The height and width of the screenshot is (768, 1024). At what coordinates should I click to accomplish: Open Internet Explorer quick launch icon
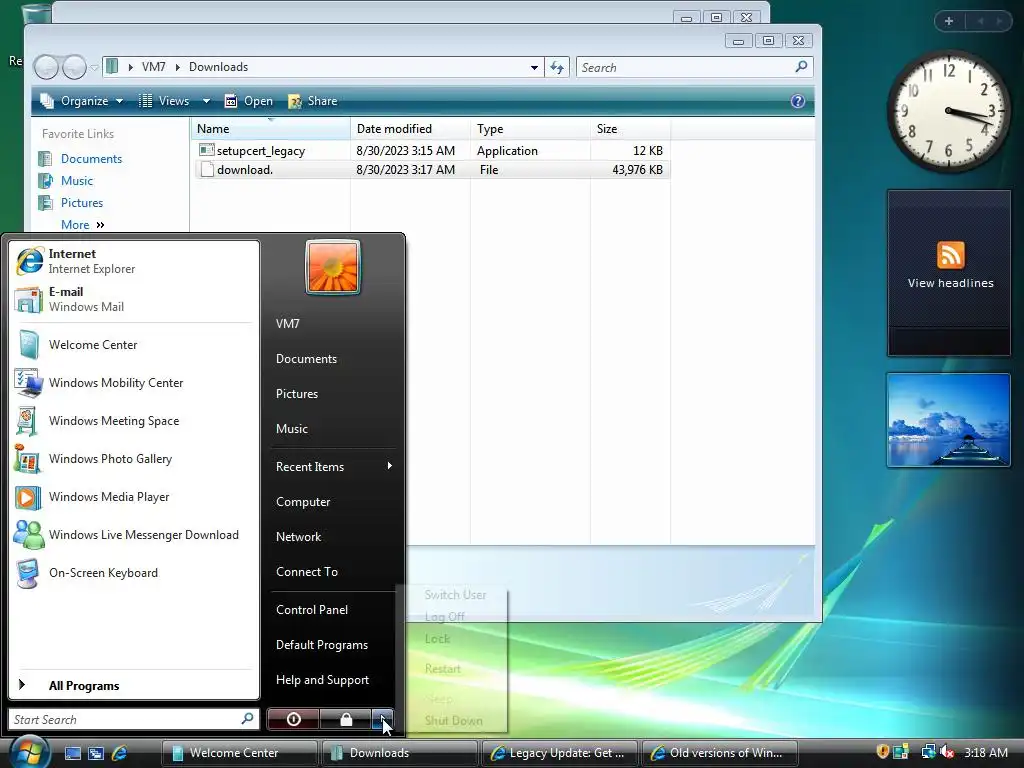click(x=120, y=753)
